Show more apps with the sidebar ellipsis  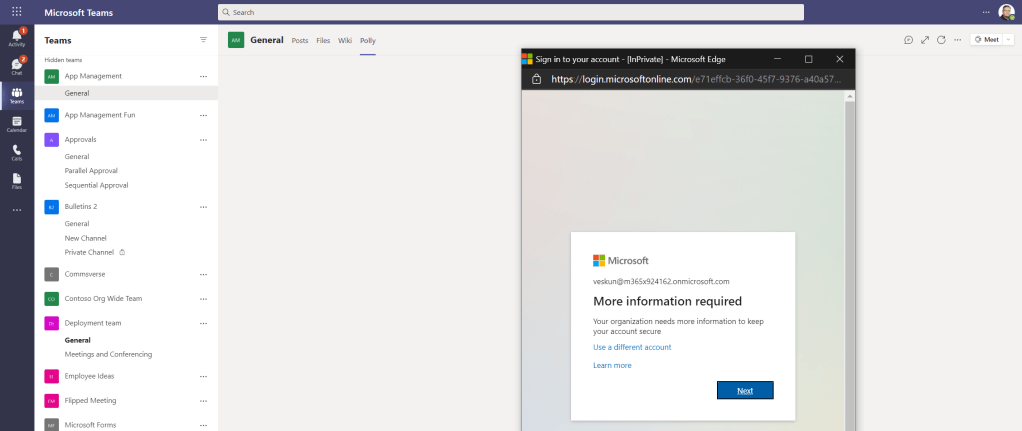pos(17,210)
